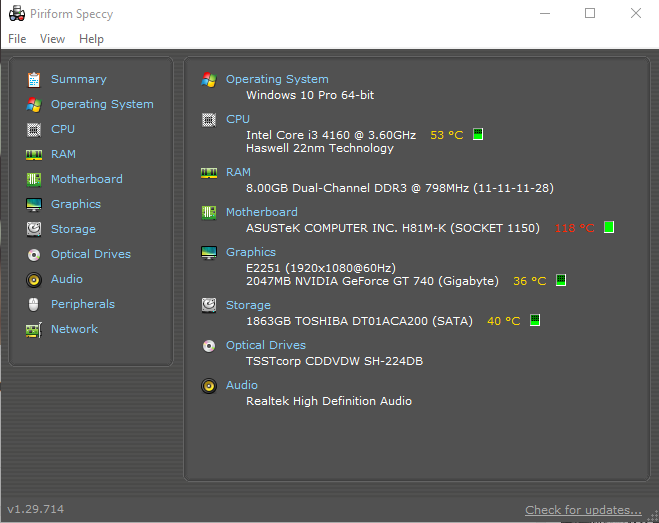
Task: Click the Storage drive icon in main panel
Action: (x=209, y=306)
